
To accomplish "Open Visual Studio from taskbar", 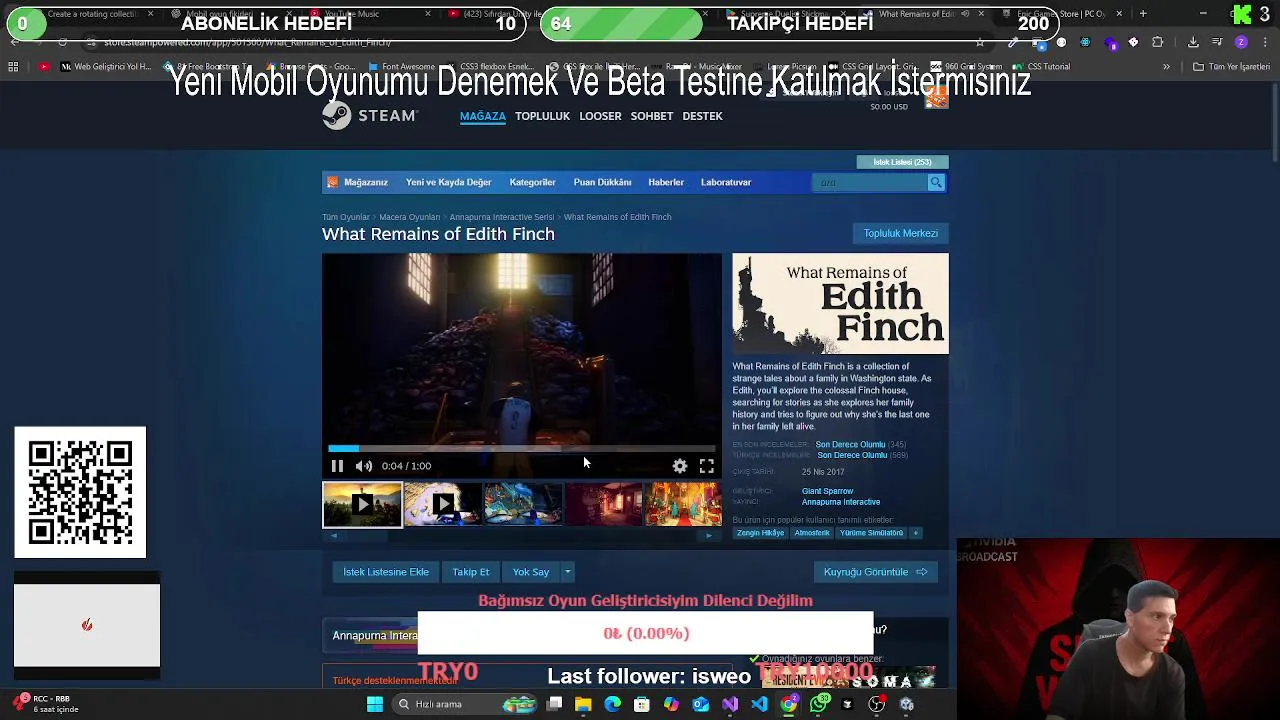I will click(x=730, y=704).
